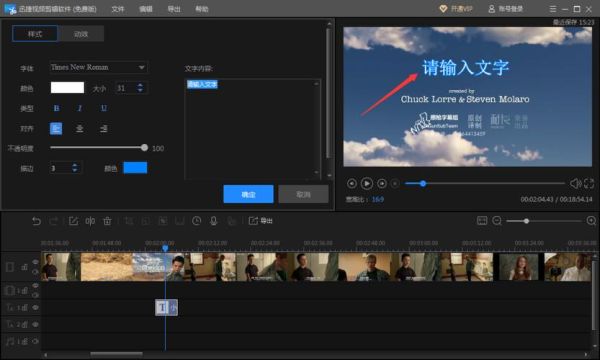Open the edit tool in timeline toolbar
The width and height of the screenshot is (600, 360).
(x=73, y=221)
